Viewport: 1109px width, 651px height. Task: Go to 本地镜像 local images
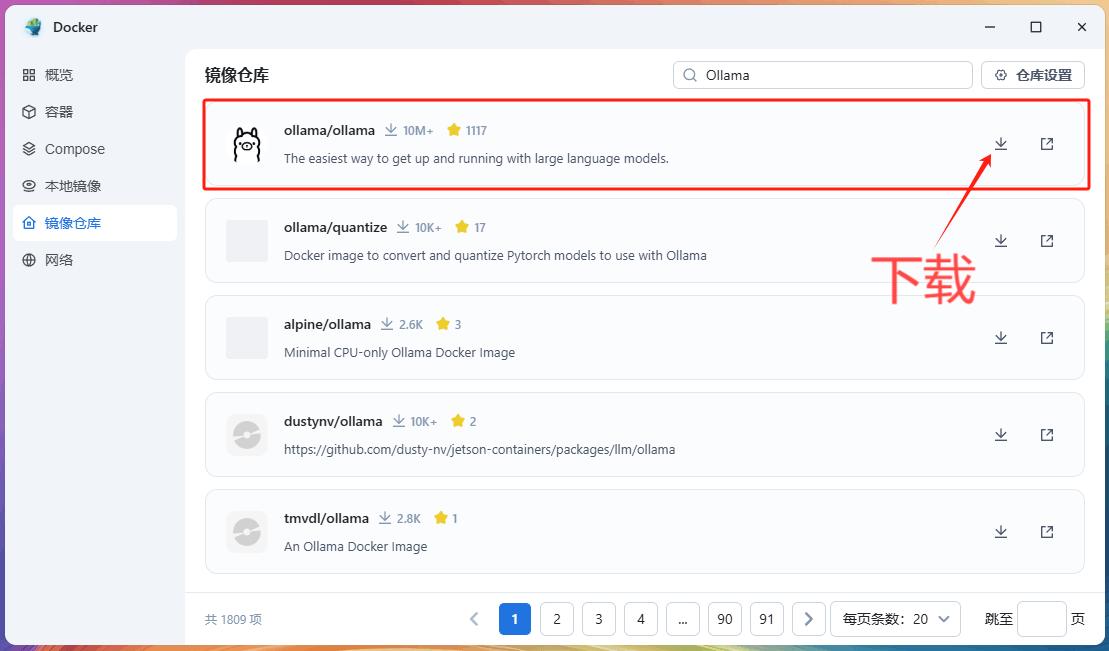tap(72, 186)
